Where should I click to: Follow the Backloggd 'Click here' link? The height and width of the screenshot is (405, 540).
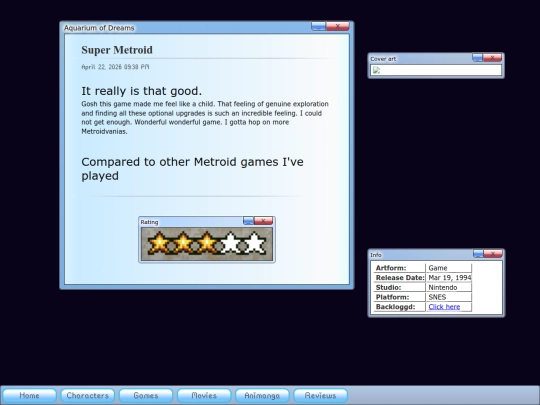(x=444, y=307)
